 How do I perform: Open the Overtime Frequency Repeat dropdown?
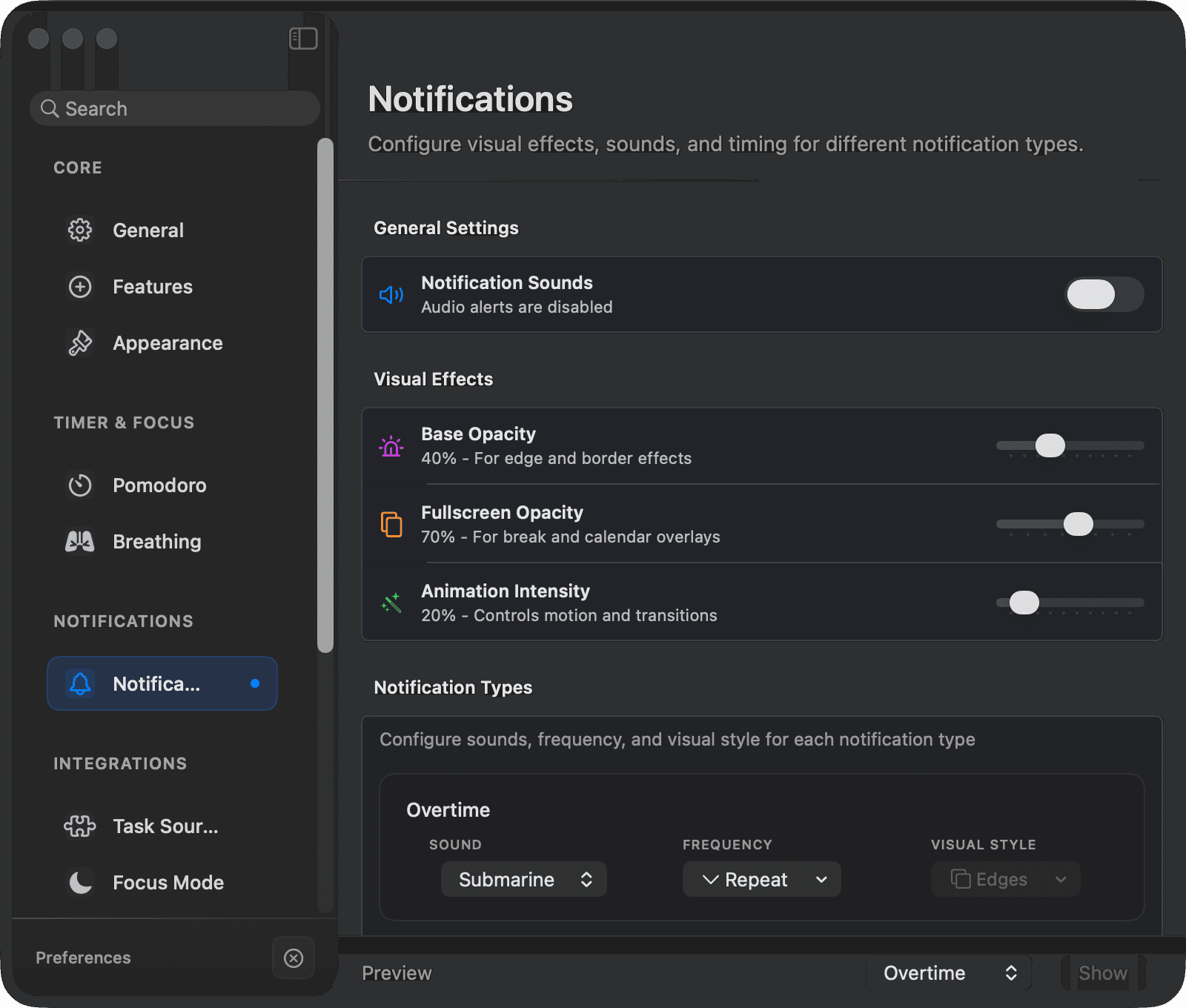tap(762, 879)
